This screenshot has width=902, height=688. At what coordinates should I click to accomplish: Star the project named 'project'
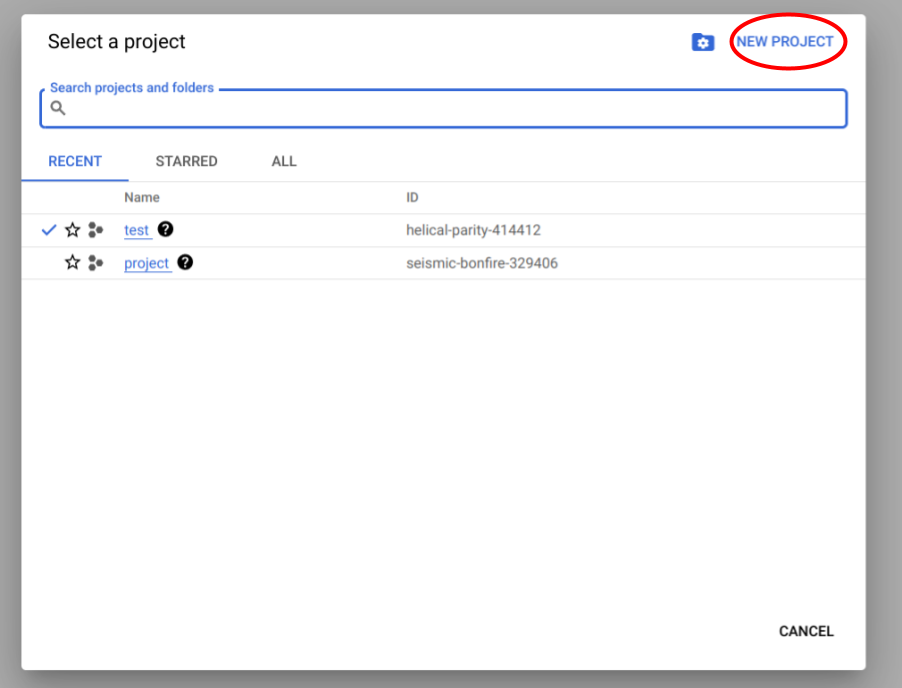tap(72, 263)
